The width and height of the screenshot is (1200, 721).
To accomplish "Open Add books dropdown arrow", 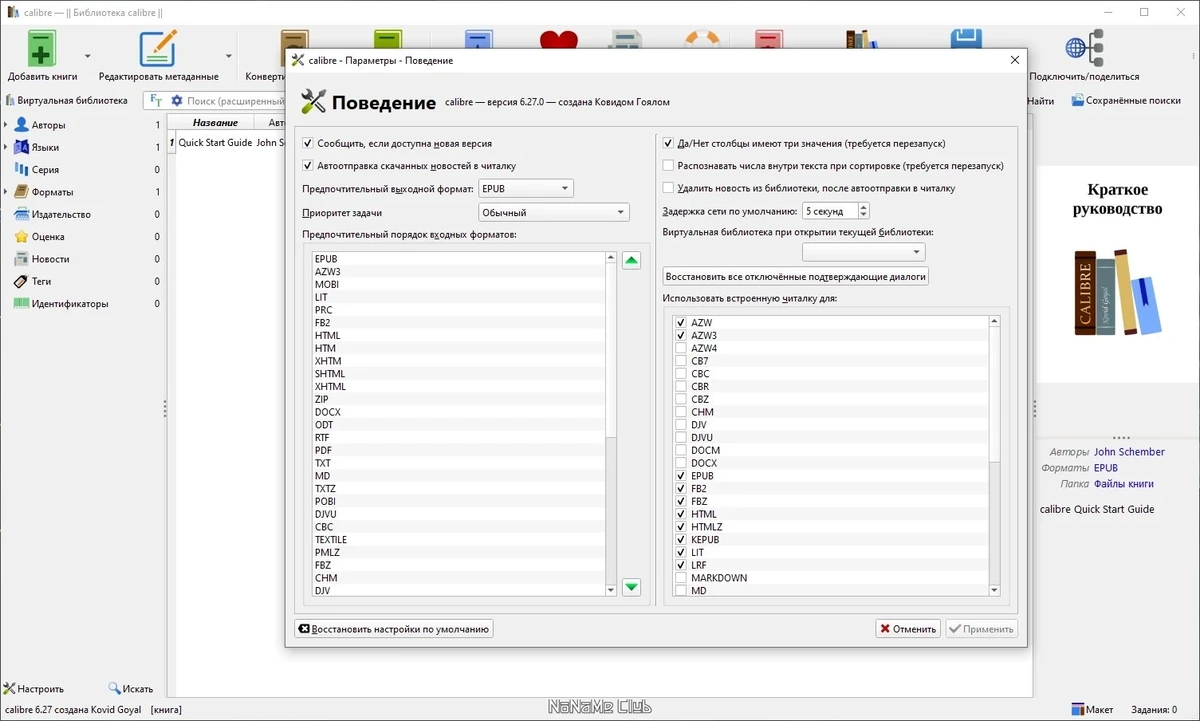I will pos(87,56).
